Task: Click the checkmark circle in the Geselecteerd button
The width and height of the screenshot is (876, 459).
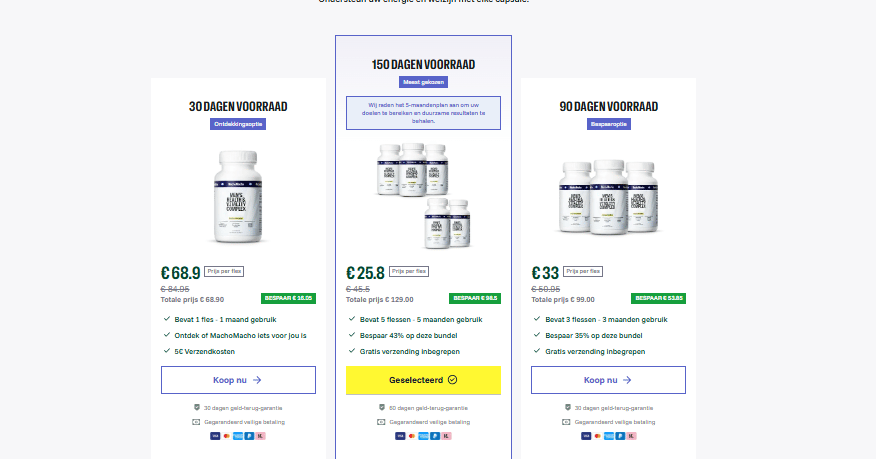Action: pyautogui.click(x=453, y=380)
